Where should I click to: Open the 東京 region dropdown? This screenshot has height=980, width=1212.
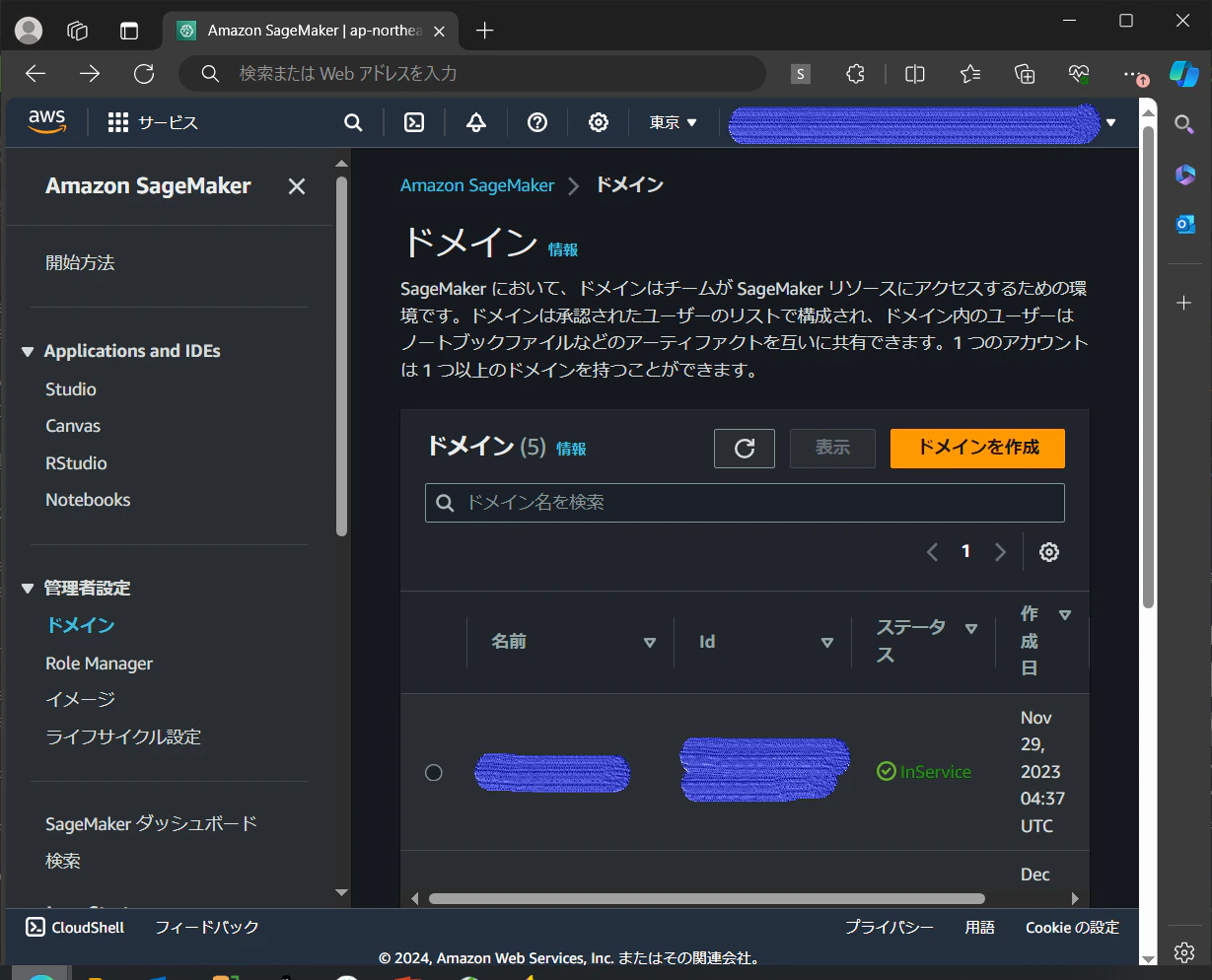(674, 122)
